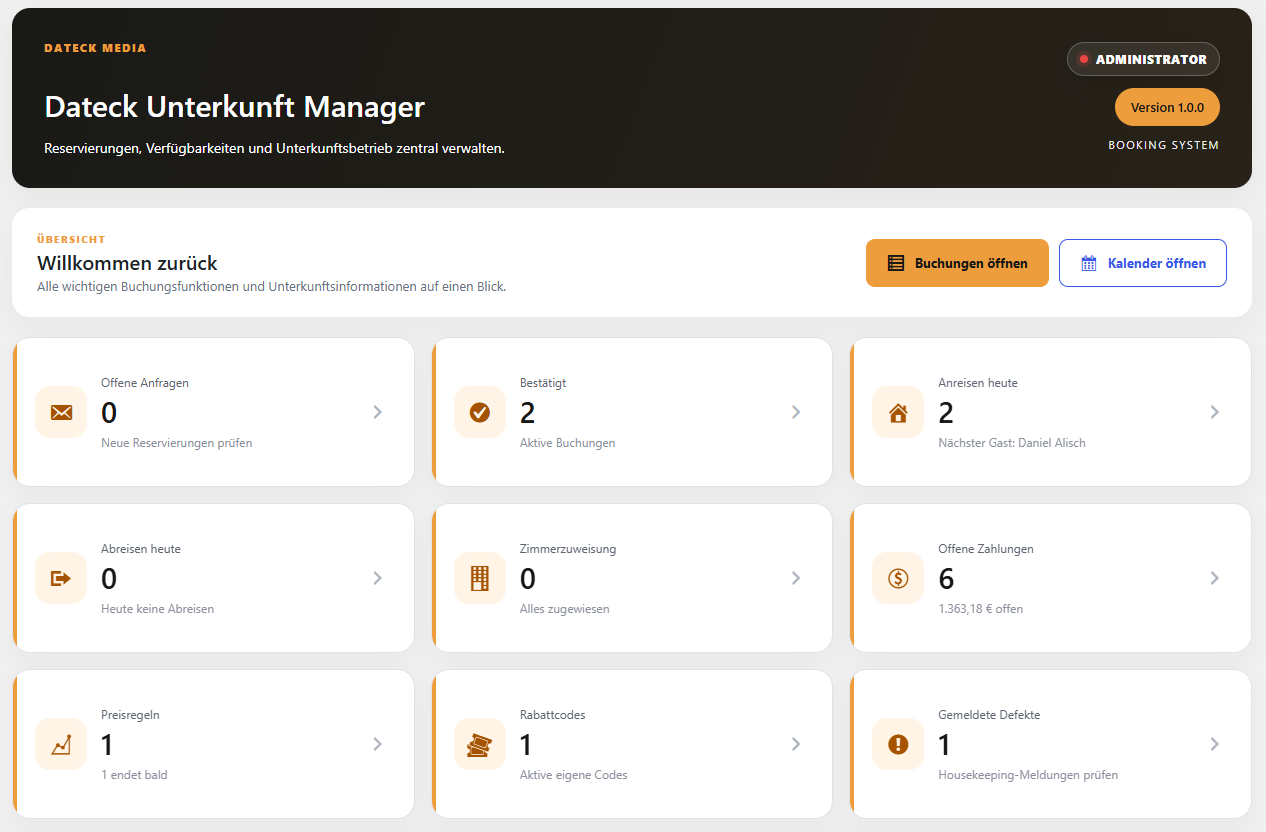Click the count 1 under Gemeldete Defekte
Image resolution: width=1266 pixels, height=832 pixels.
[x=945, y=745]
